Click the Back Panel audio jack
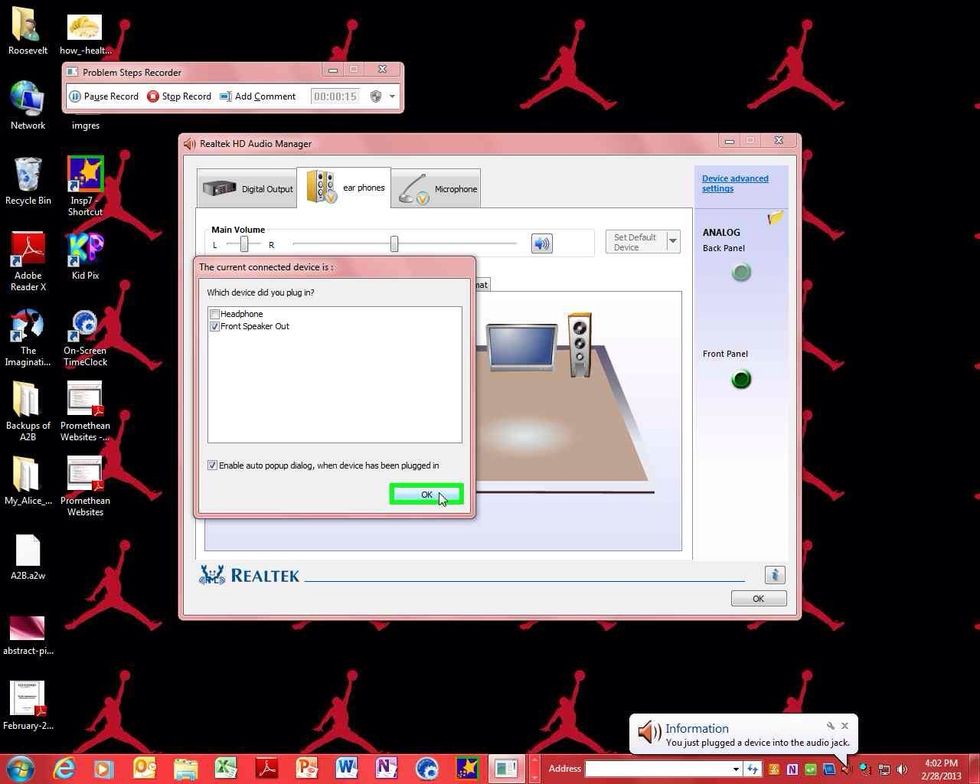 [x=741, y=272]
